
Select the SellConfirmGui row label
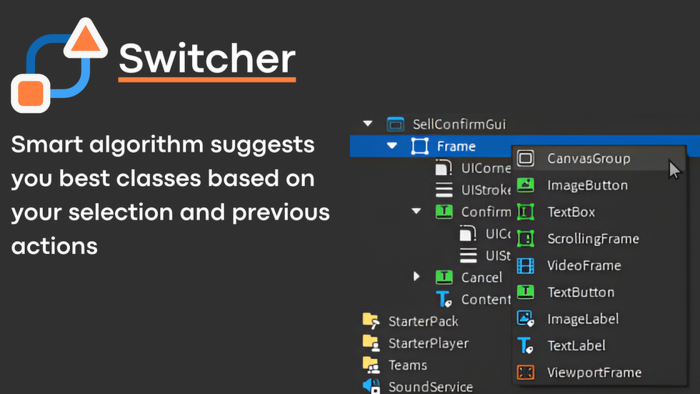tap(459, 124)
